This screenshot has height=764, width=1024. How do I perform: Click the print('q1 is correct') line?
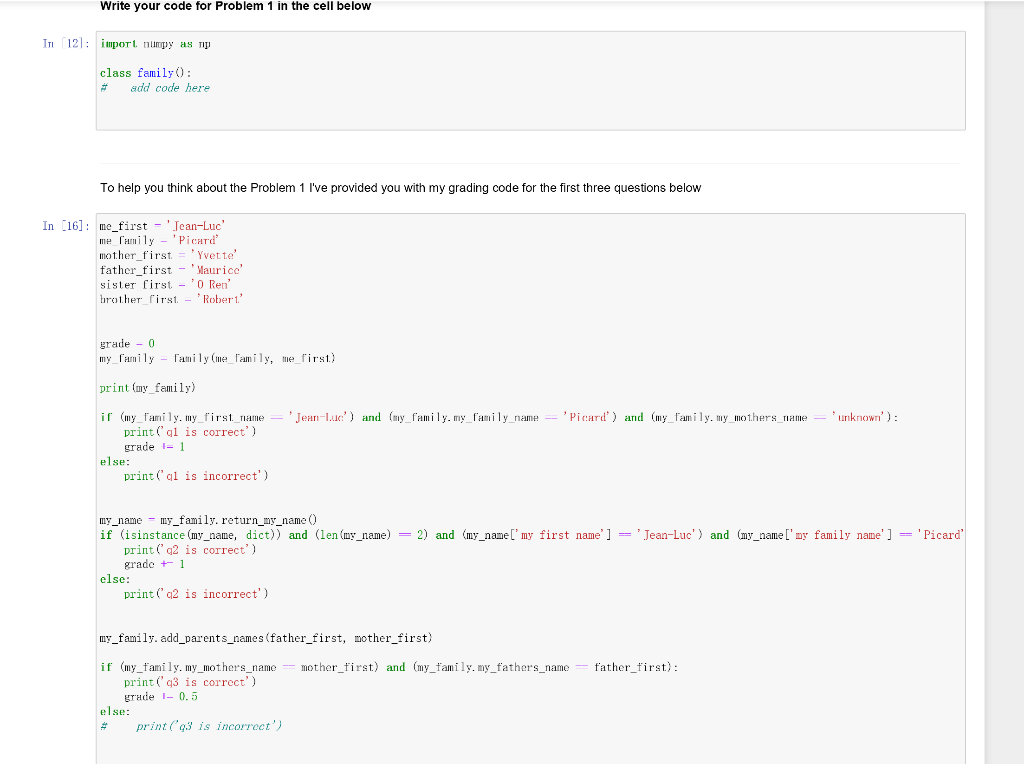tap(190, 432)
